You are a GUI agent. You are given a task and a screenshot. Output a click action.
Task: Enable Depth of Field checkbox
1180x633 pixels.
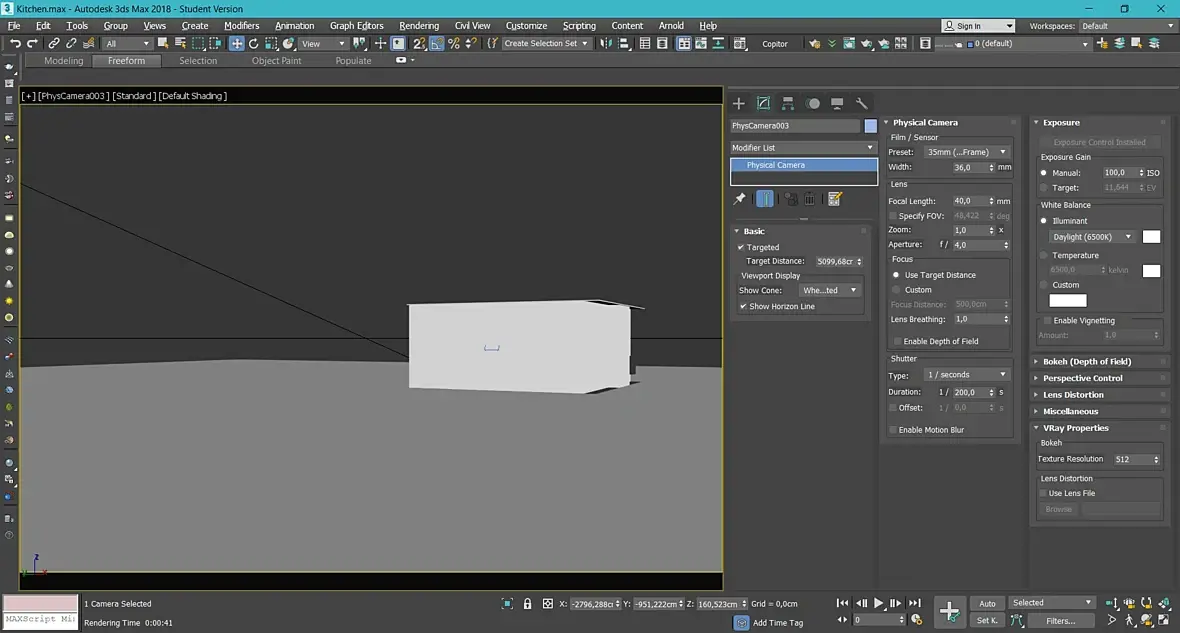(897, 342)
